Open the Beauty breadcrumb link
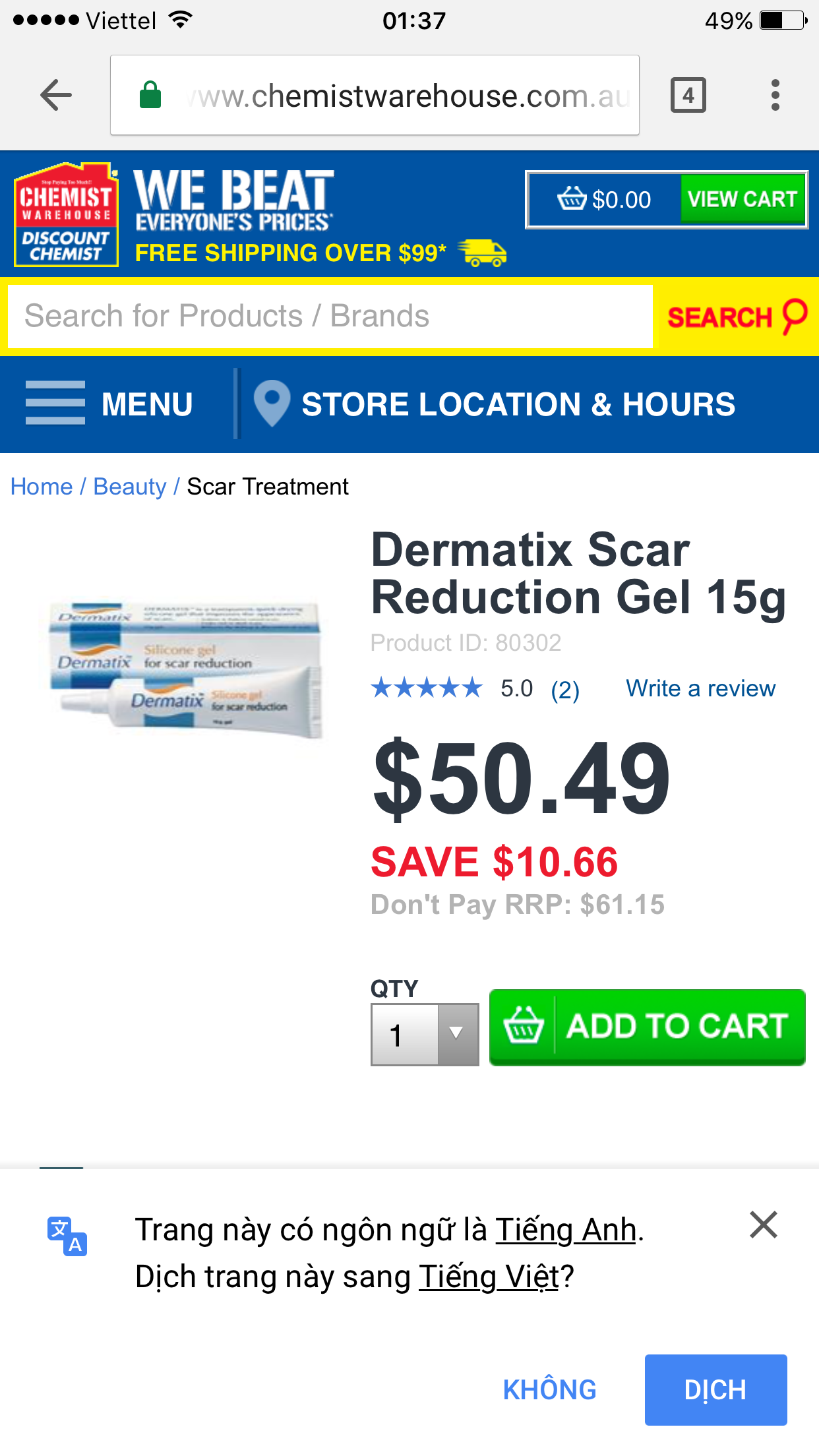Viewport: 819px width, 1456px height. tap(130, 487)
